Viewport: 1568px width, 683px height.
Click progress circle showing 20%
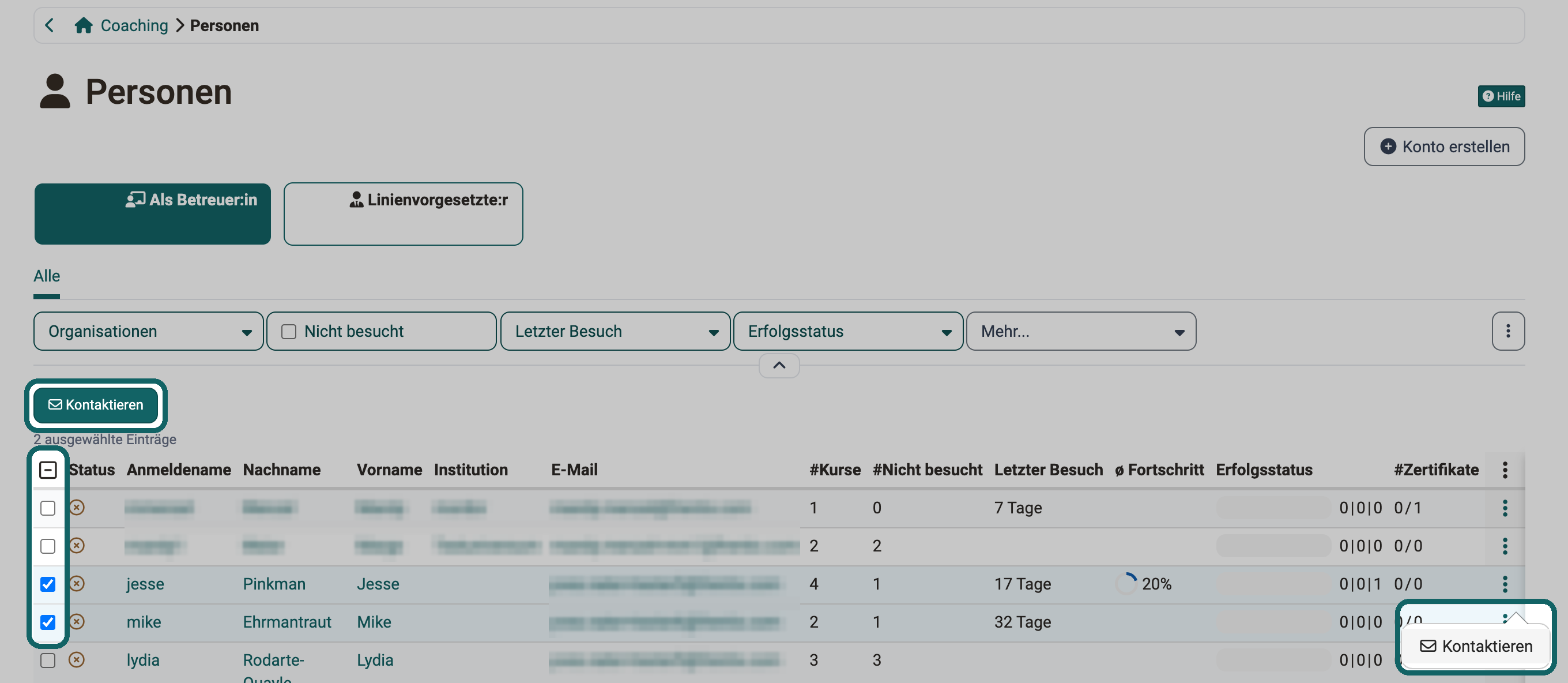[1126, 584]
